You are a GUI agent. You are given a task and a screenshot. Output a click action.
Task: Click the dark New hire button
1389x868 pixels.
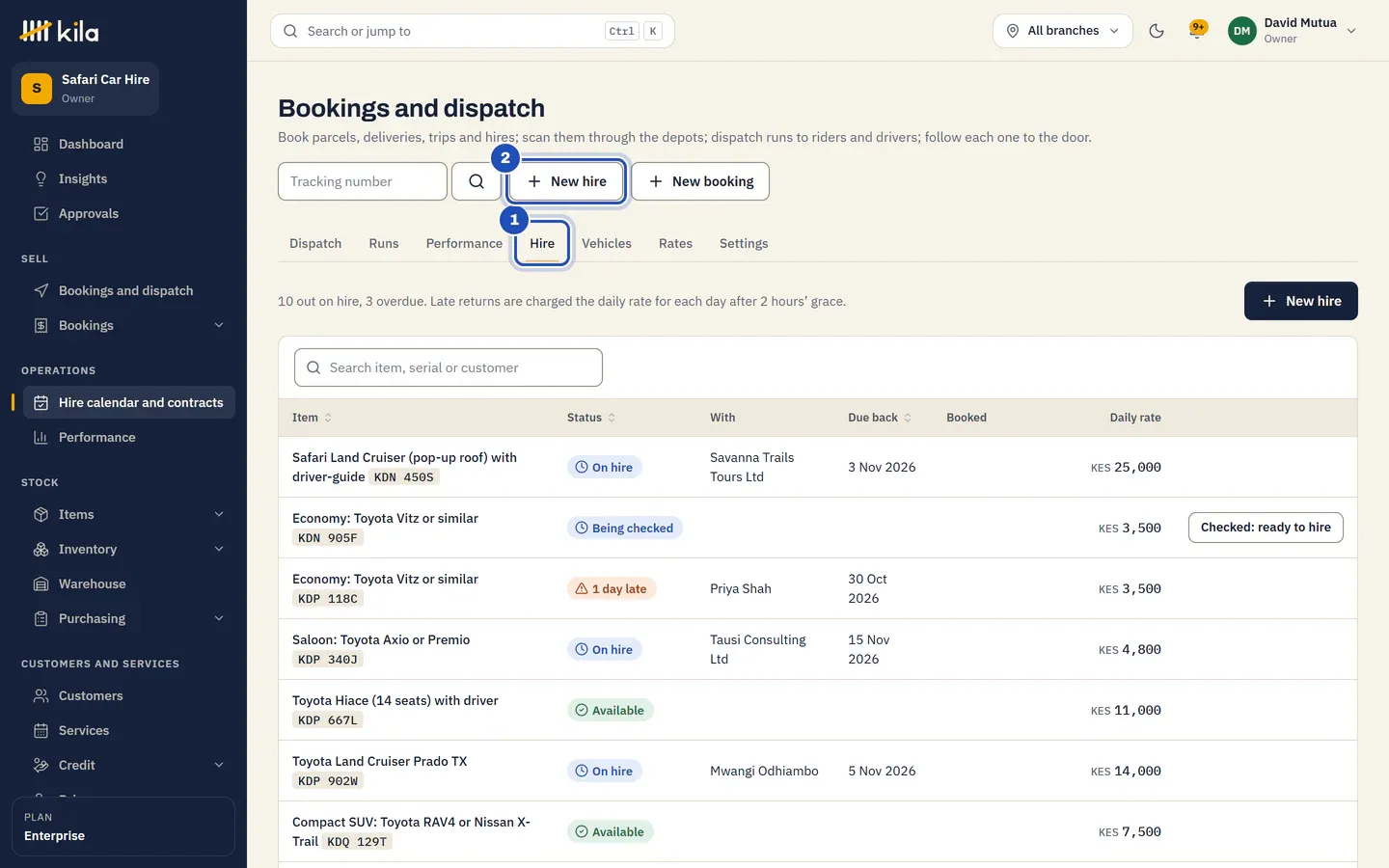(1301, 301)
